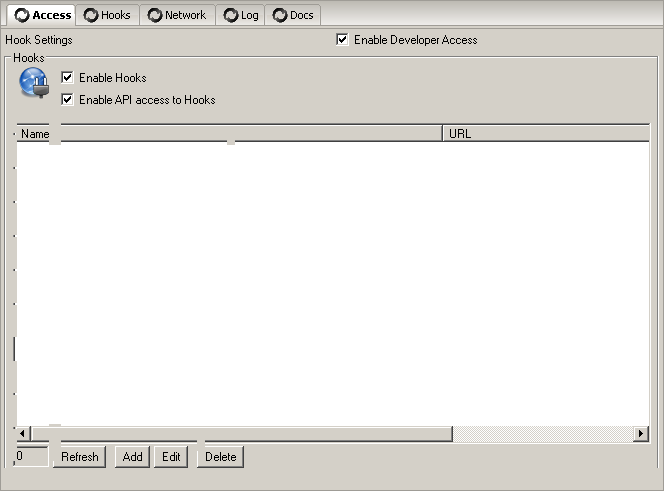Click the globe network icon under Hooks
The image size is (664, 491).
pyautogui.click(x=33, y=84)
